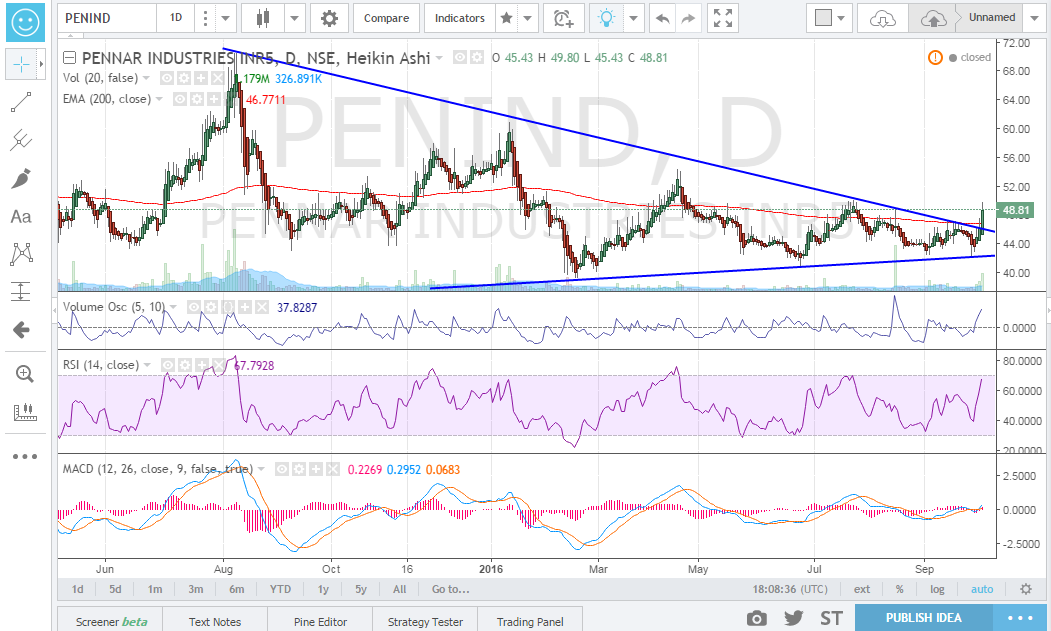
Task: Hide the MACD indicator with eye icon
Action: click(x=282, y=469)
